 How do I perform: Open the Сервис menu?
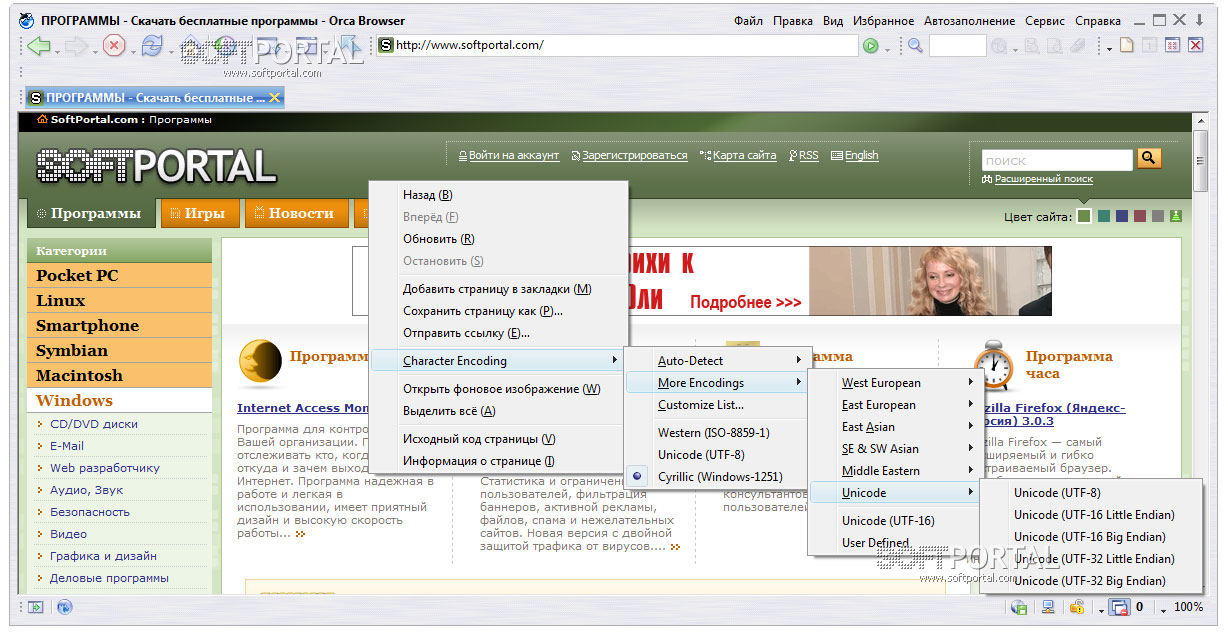coord(1045,20)
